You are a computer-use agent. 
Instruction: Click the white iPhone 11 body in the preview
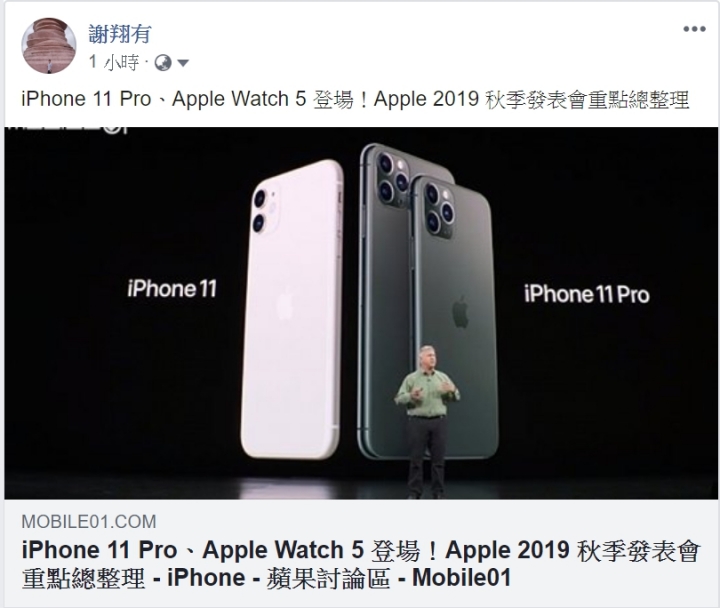[x=292, y=310]
